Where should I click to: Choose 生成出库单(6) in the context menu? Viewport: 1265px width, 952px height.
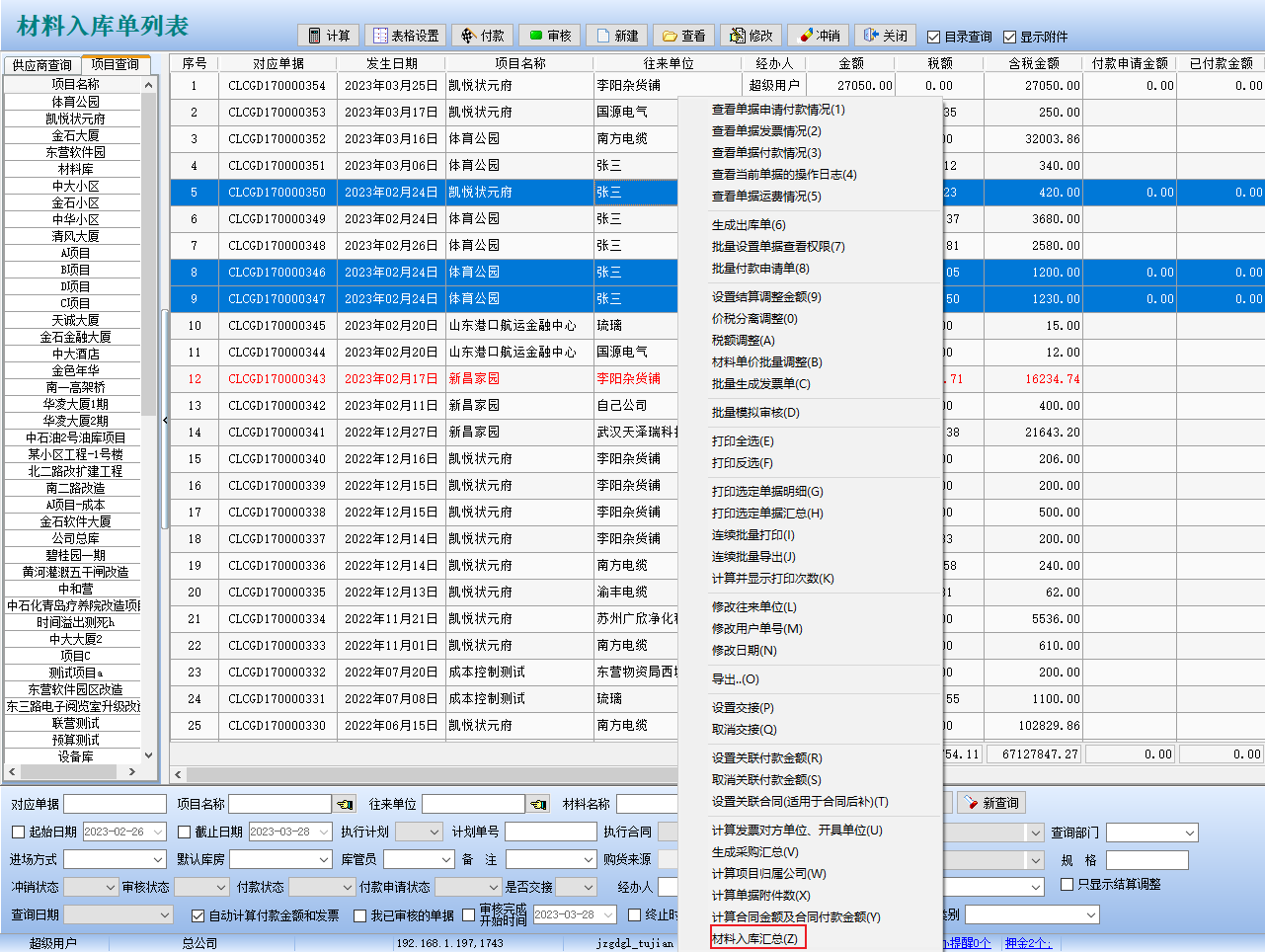coord(749,225)
